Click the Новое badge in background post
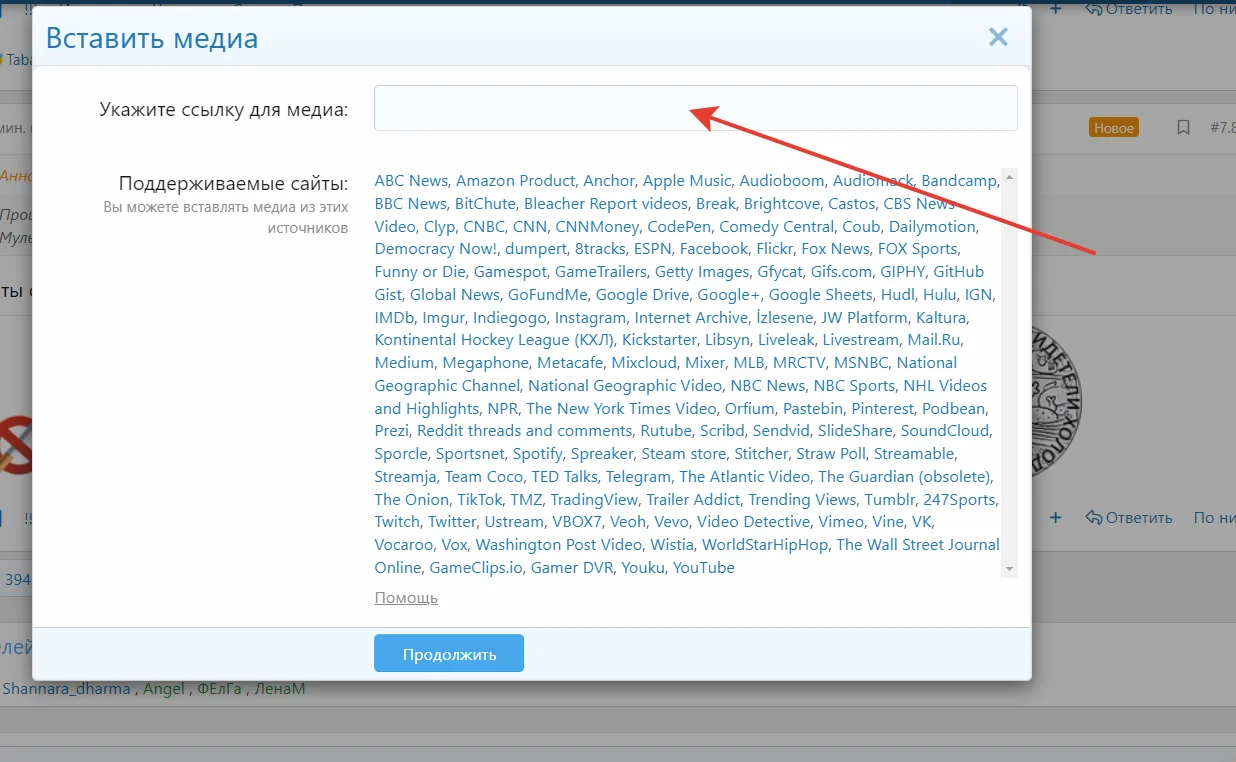The width and height of the screenshot is (1236, 762). coord(1113,128)
